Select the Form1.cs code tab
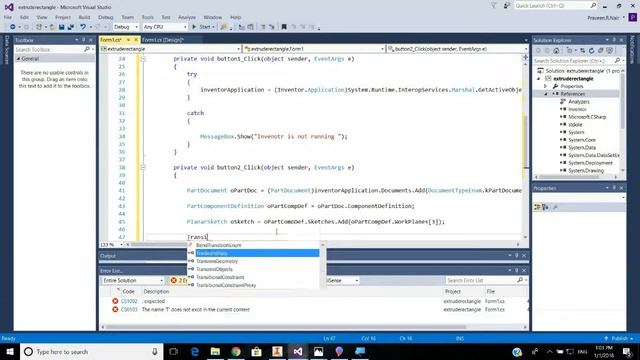 click(x=111, y=40)
